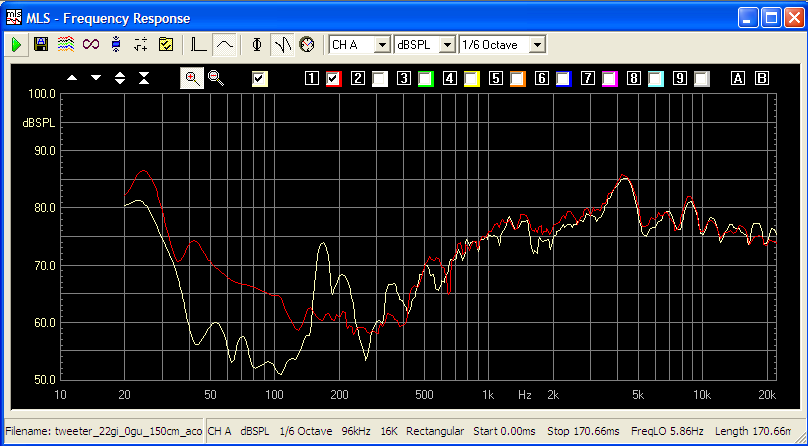
Task: Enable orange overlay 5 checkbox
Action: point(518,79)
